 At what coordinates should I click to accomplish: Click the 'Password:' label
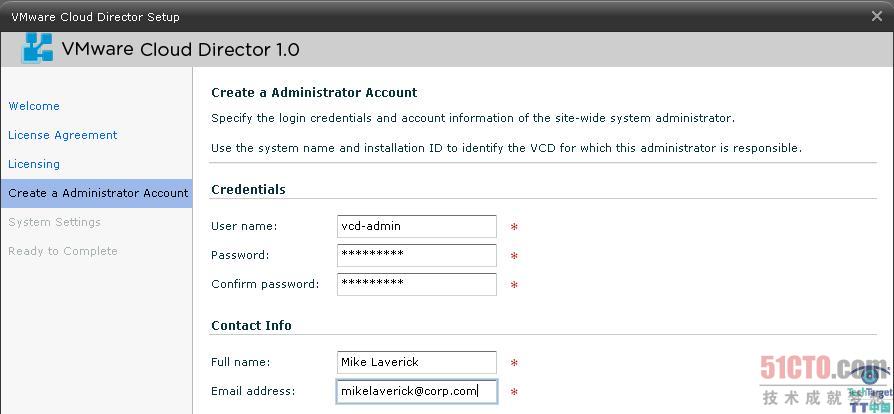(240, 255)
